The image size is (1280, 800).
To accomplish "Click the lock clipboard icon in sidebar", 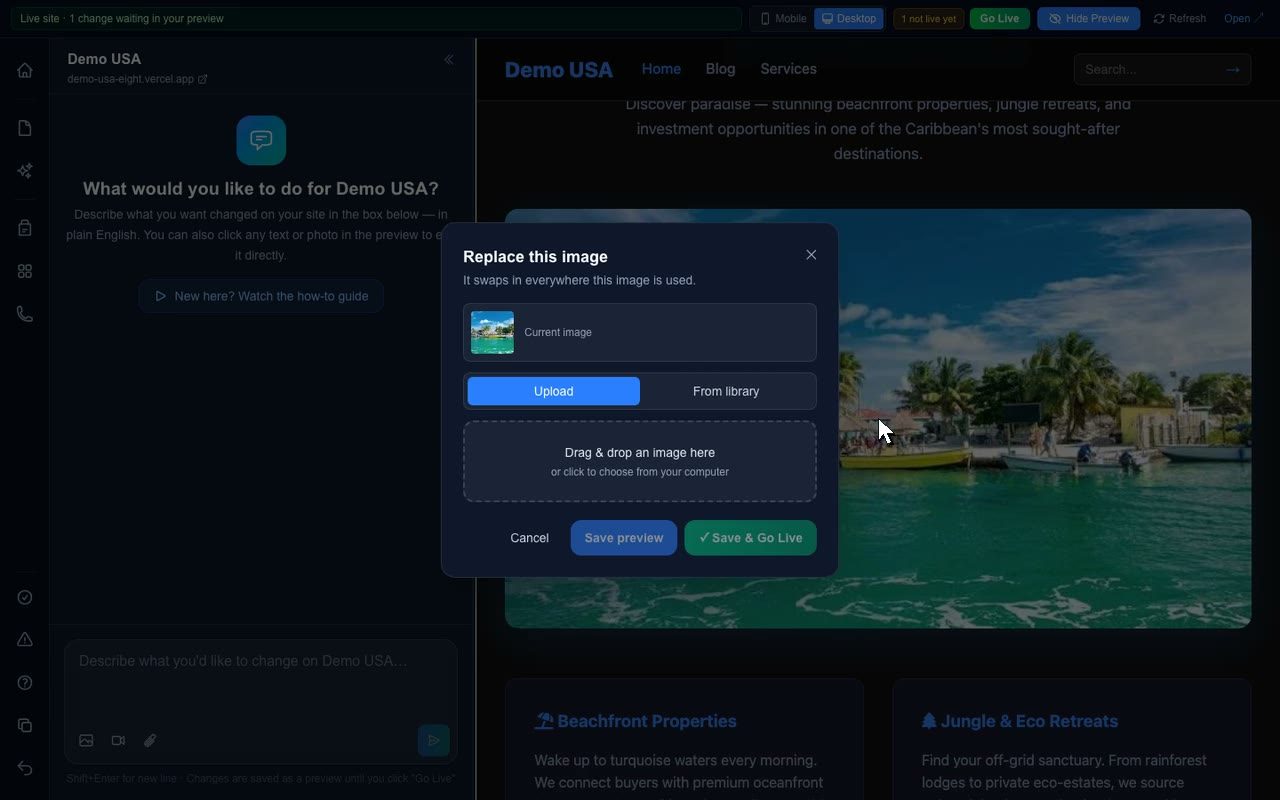I will click(25, 228).
